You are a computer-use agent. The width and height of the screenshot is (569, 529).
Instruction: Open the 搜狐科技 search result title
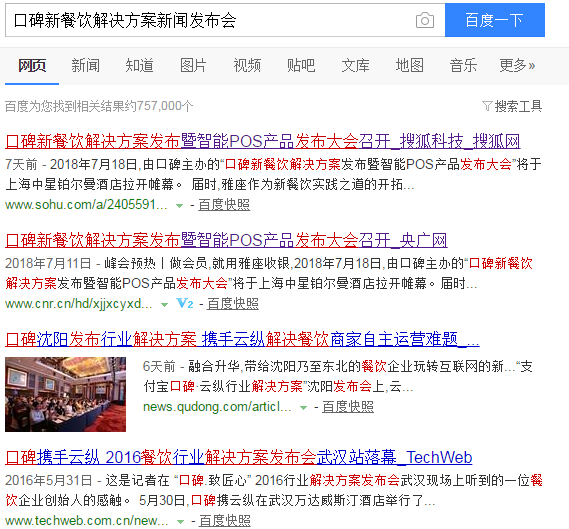[x=263, y=141]
